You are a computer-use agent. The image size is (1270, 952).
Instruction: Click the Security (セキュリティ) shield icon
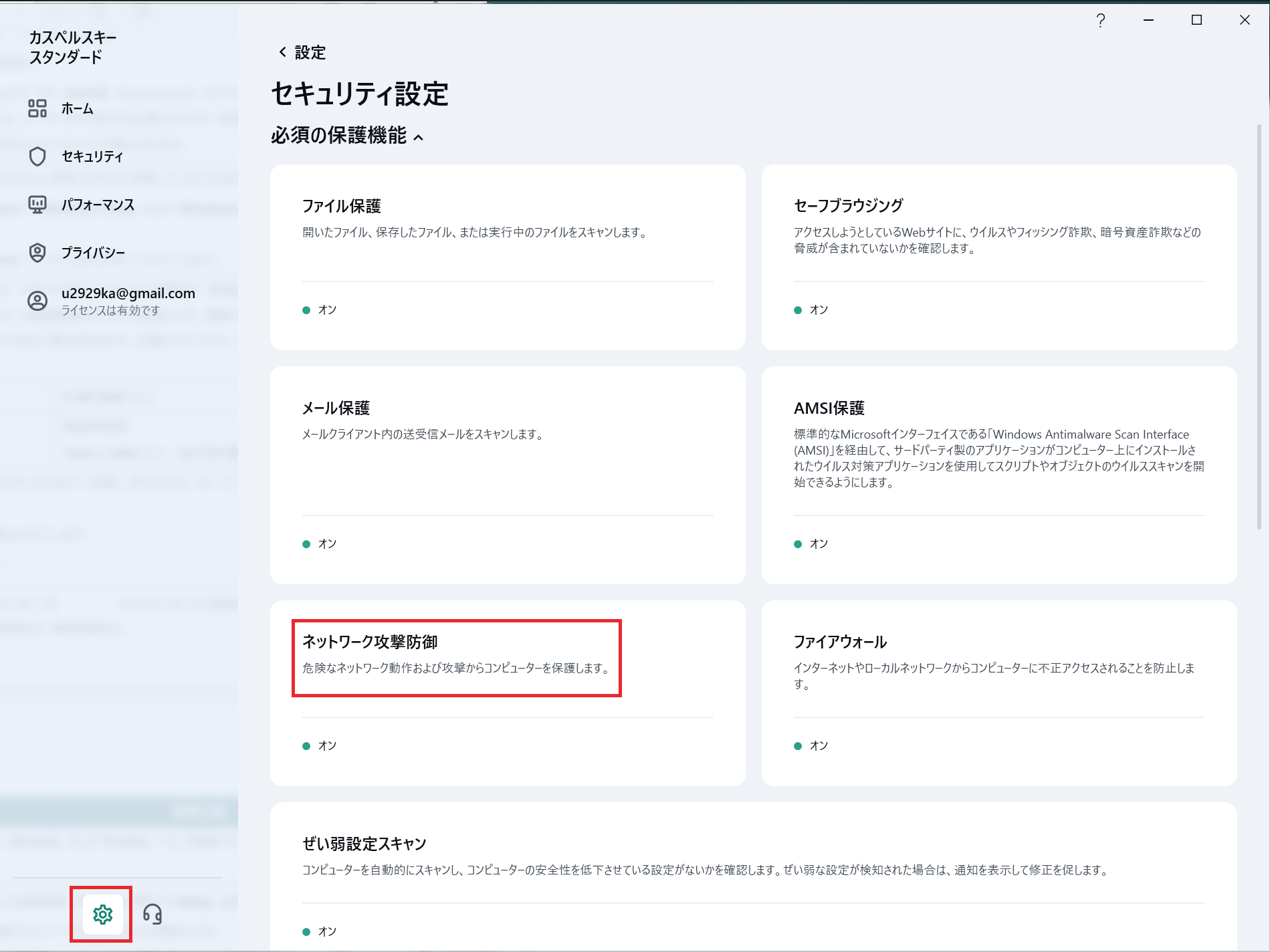pos(37,156)
